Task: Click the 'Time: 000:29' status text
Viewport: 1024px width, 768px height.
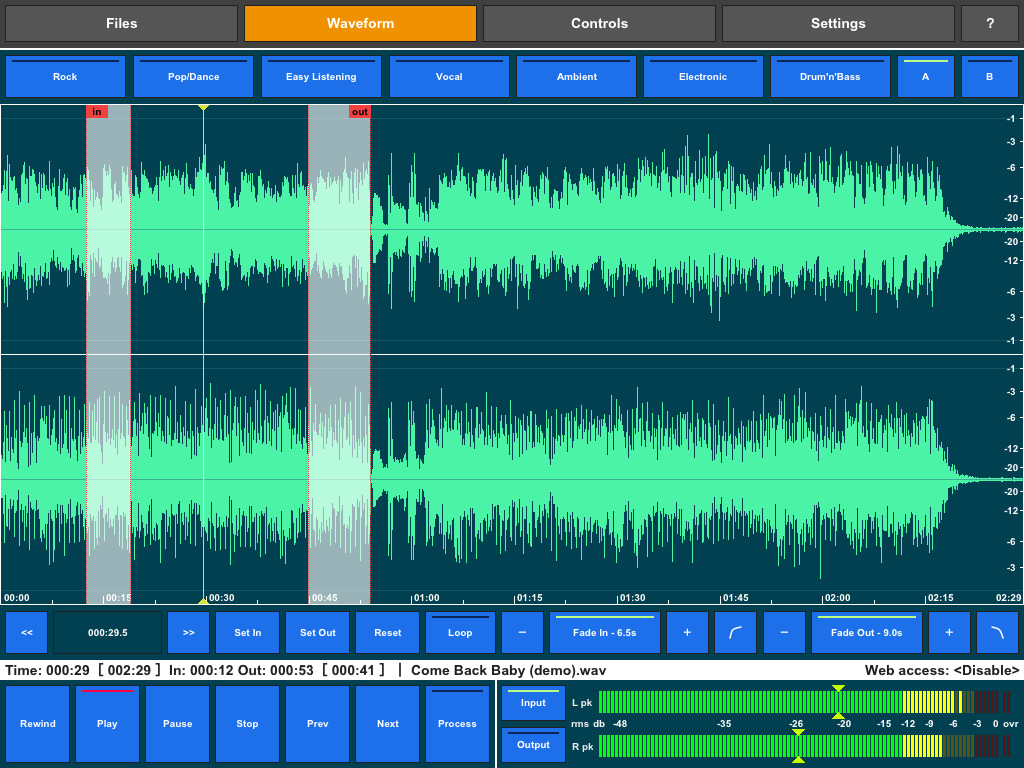Action: point(47,670)
